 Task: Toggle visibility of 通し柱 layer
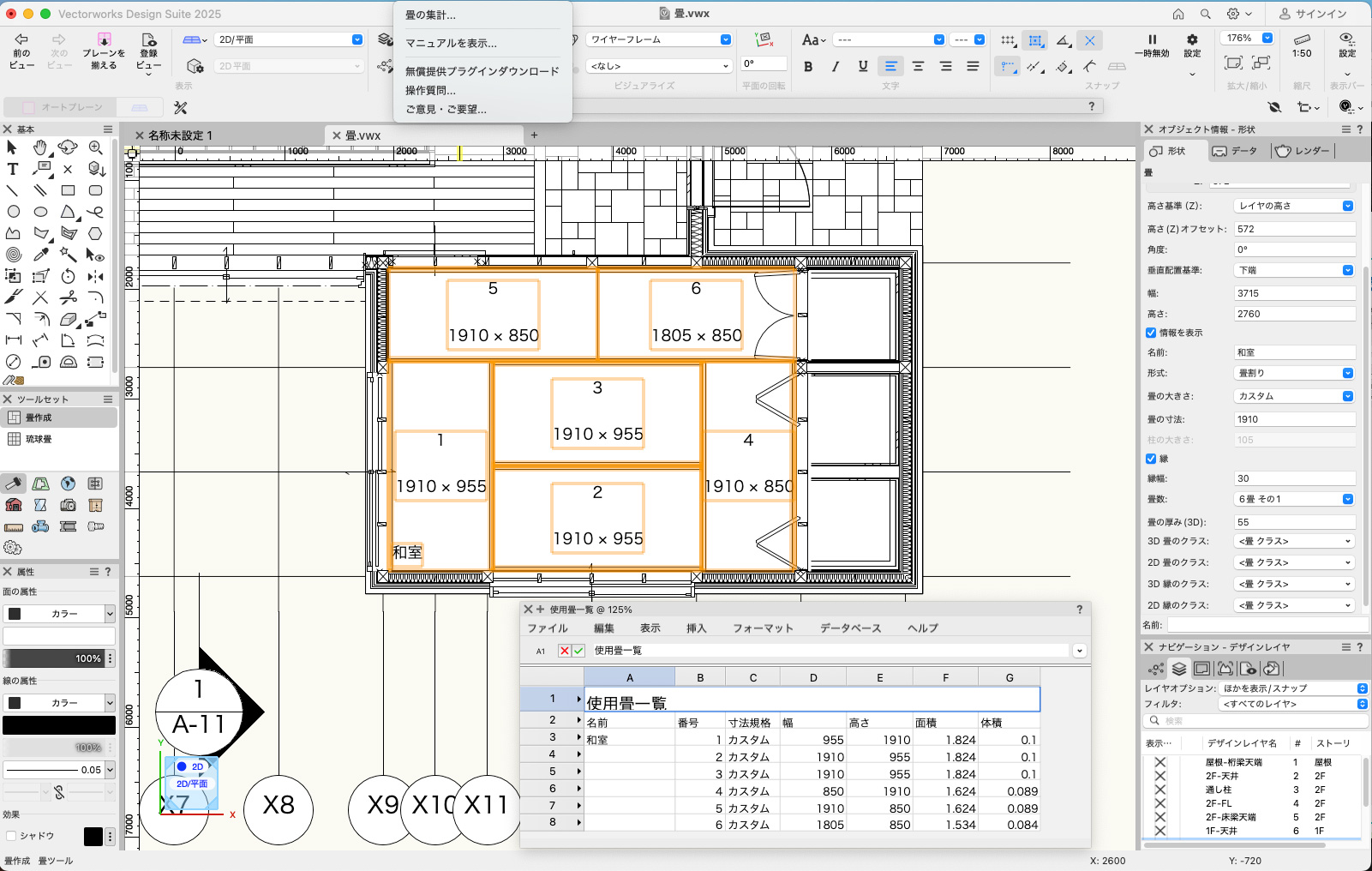coord(1159,790)
